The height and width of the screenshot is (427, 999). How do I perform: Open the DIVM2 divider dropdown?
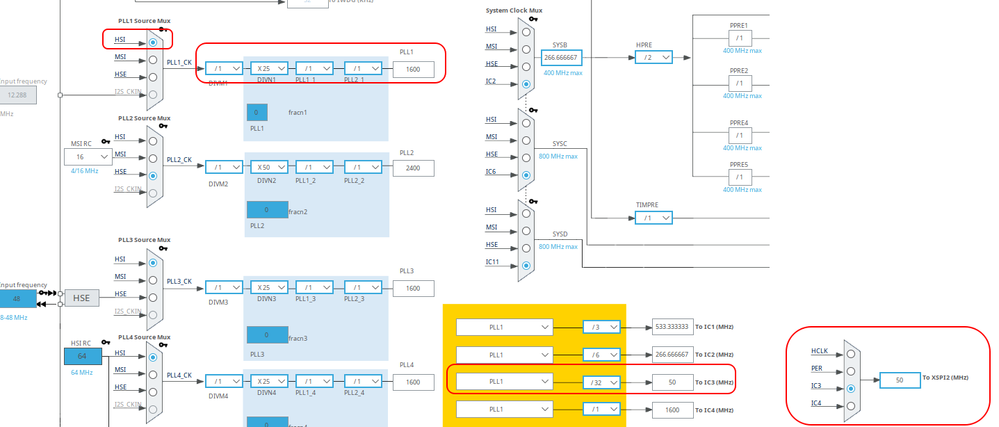coord(224,166)
